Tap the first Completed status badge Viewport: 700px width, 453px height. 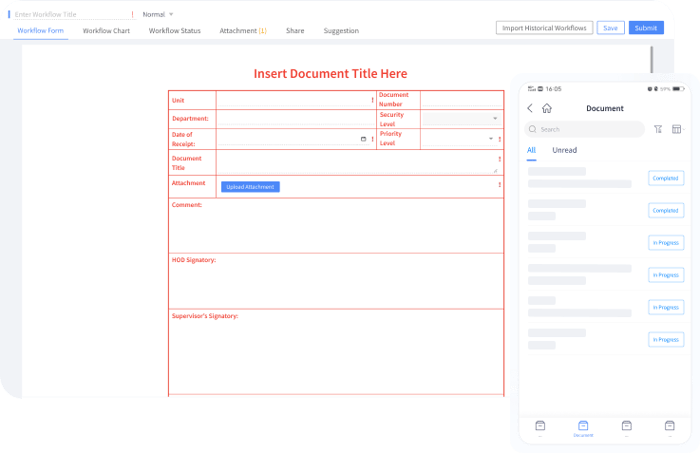pos(666,178)
